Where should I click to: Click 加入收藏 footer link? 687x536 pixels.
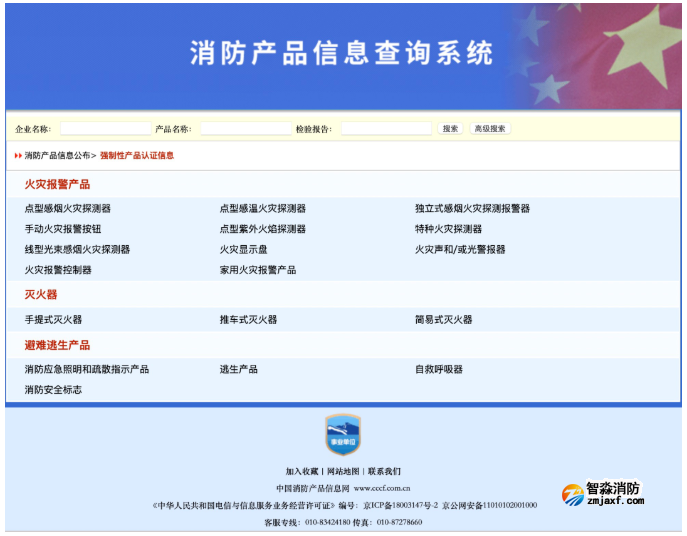coord(301,471)
